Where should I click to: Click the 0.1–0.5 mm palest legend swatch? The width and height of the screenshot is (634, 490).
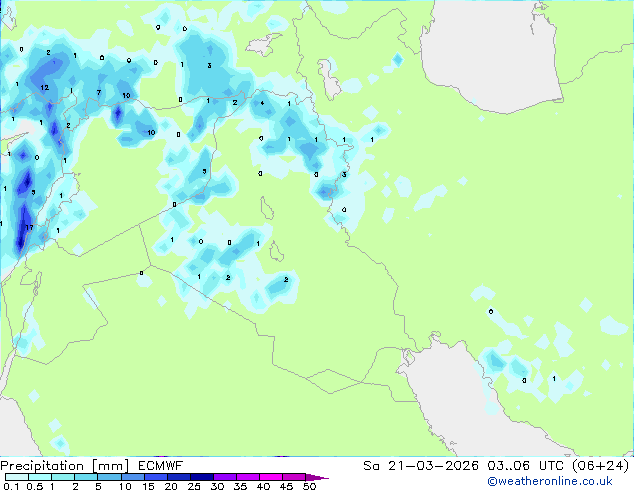pos(17,477)
